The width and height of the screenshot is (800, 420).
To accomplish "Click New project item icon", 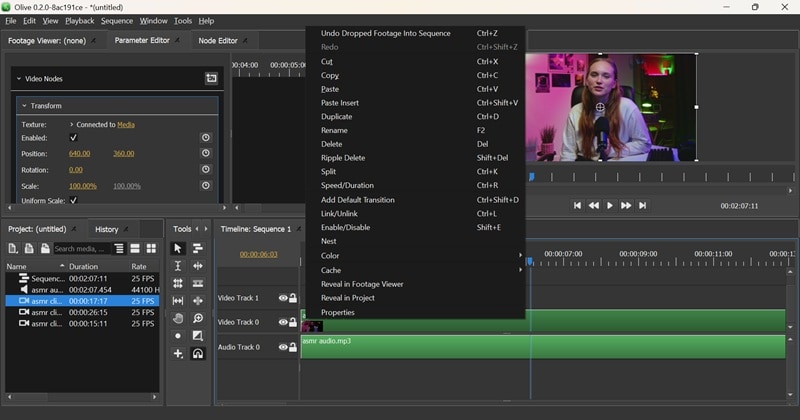I will click(x=13, y=249).
